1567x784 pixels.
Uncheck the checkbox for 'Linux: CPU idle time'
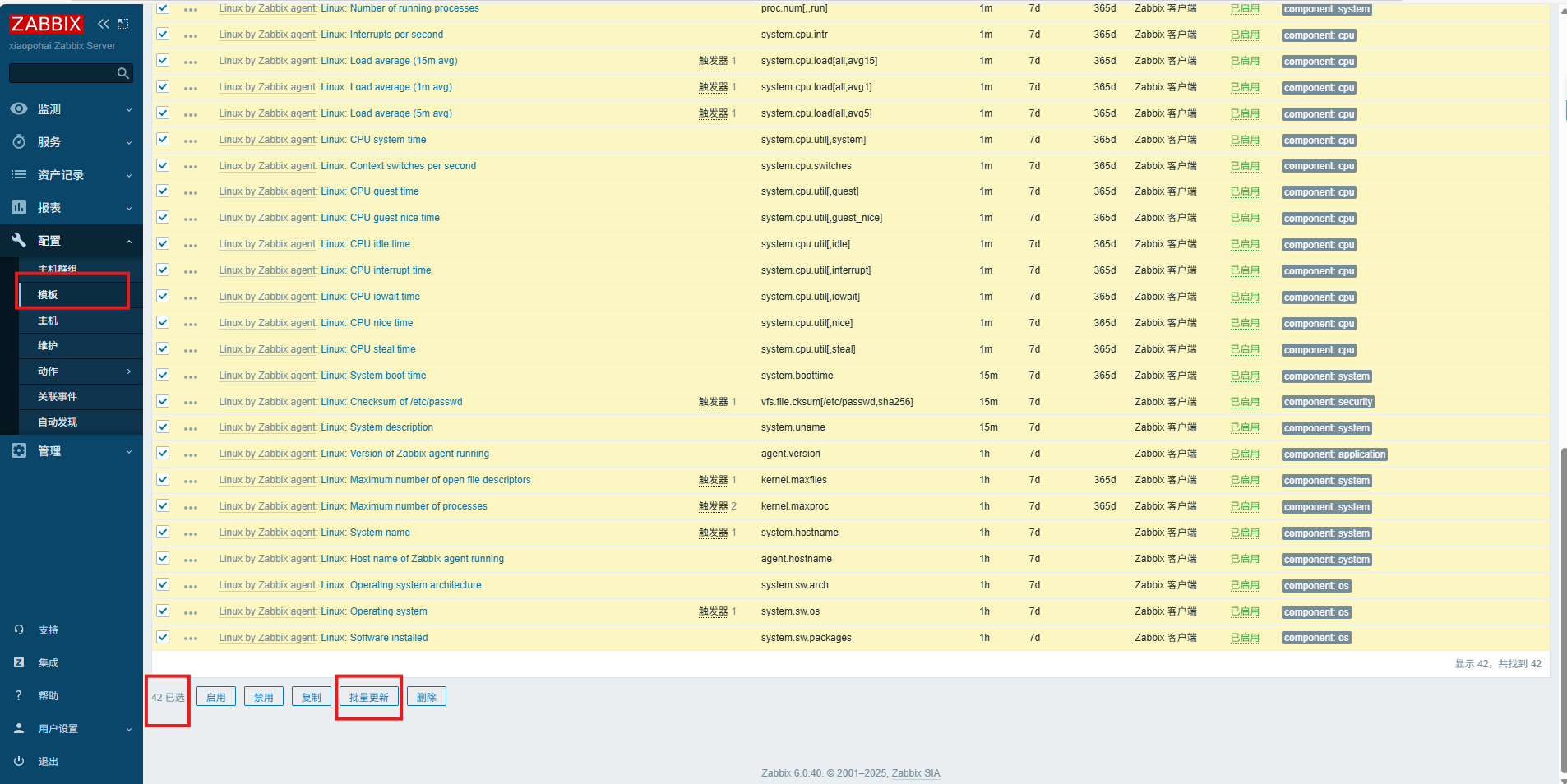(x=163, y=243)
